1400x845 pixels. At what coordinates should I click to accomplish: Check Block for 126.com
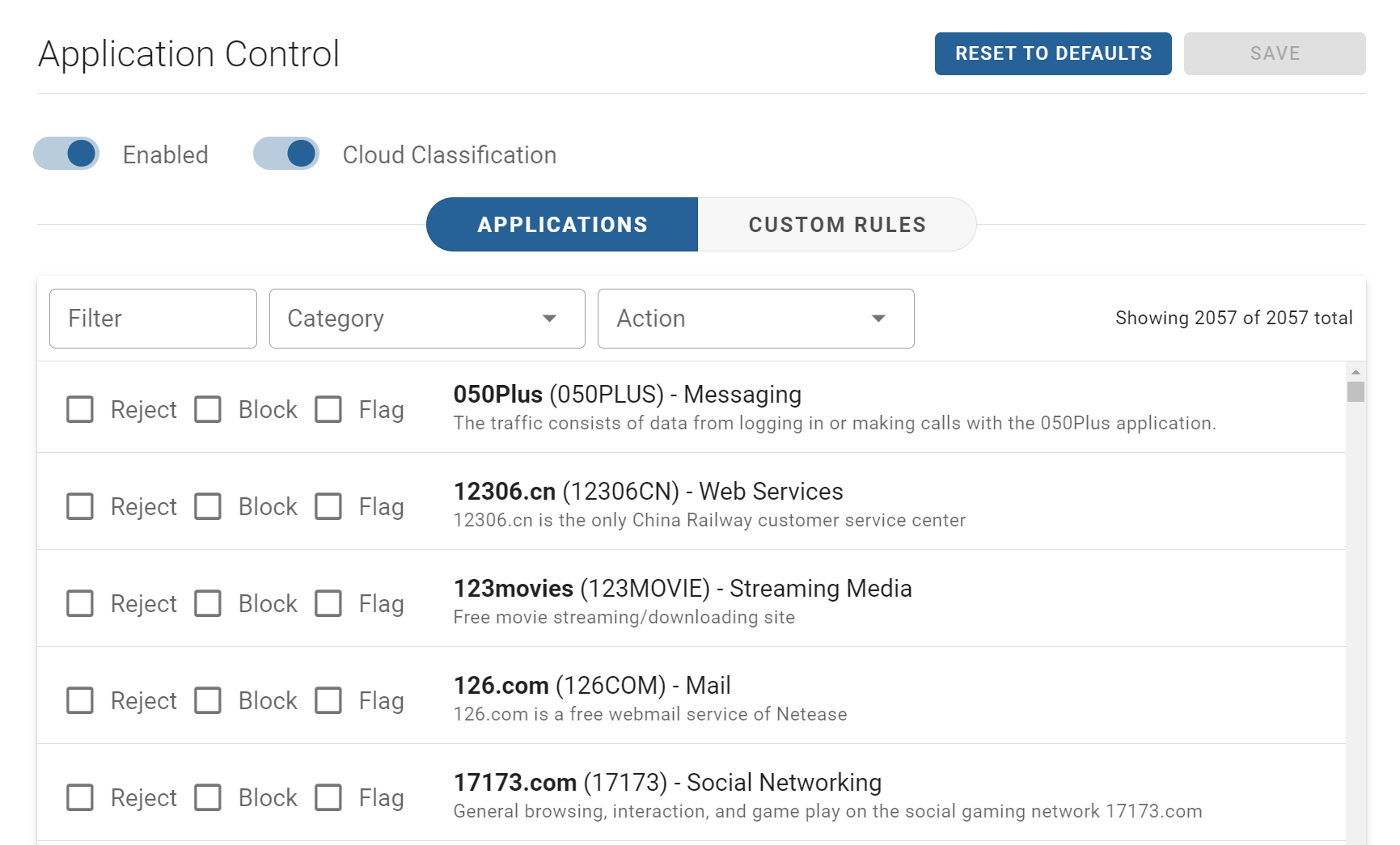pos(208,700)
